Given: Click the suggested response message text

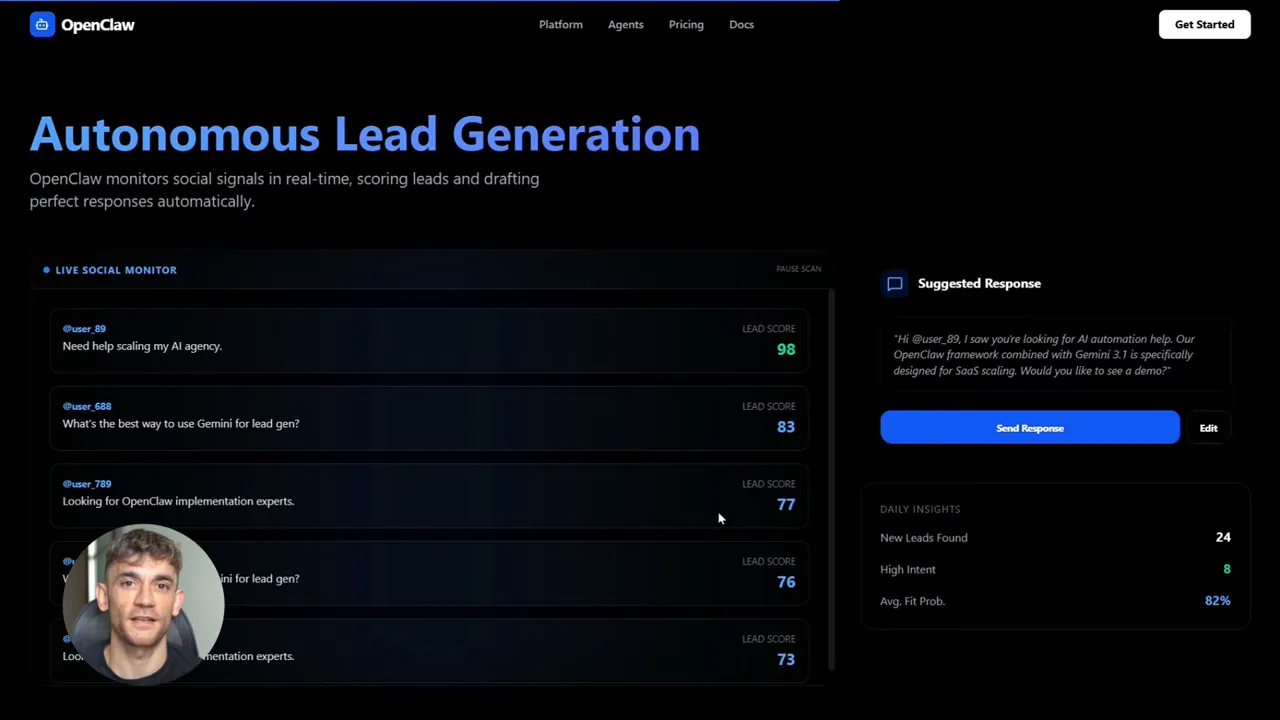Looking at the screenshot, I should coord(1044,355).
